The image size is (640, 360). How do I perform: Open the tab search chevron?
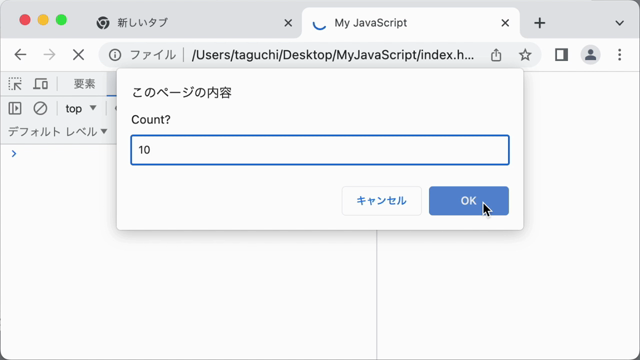(x=619, y=23)
